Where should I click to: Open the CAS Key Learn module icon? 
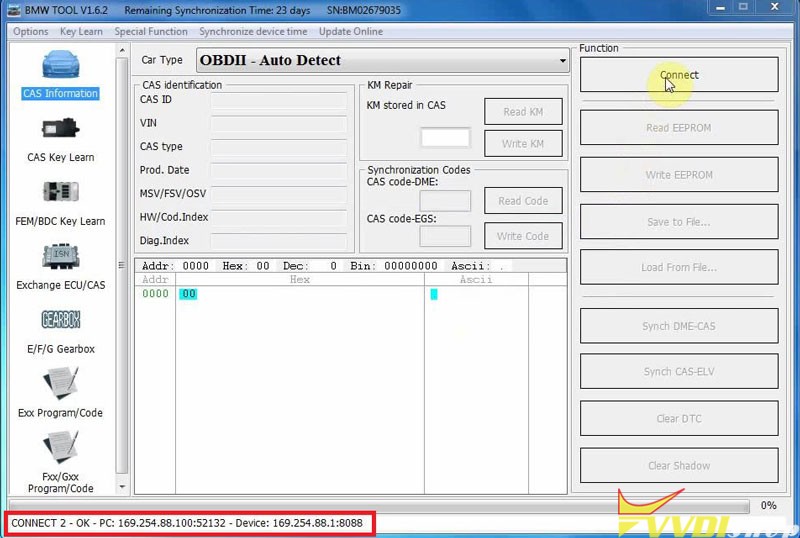pos(61,128)
